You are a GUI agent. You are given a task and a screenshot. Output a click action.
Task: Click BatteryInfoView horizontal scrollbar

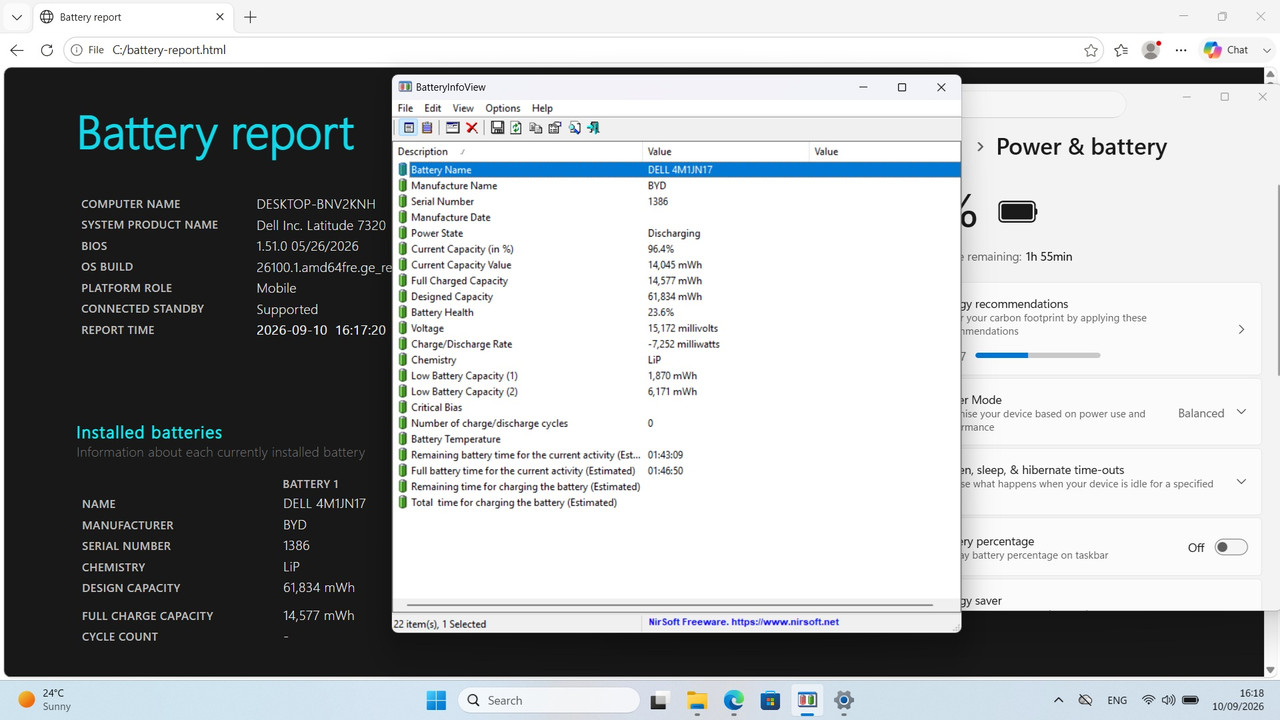tap(668, 605)
